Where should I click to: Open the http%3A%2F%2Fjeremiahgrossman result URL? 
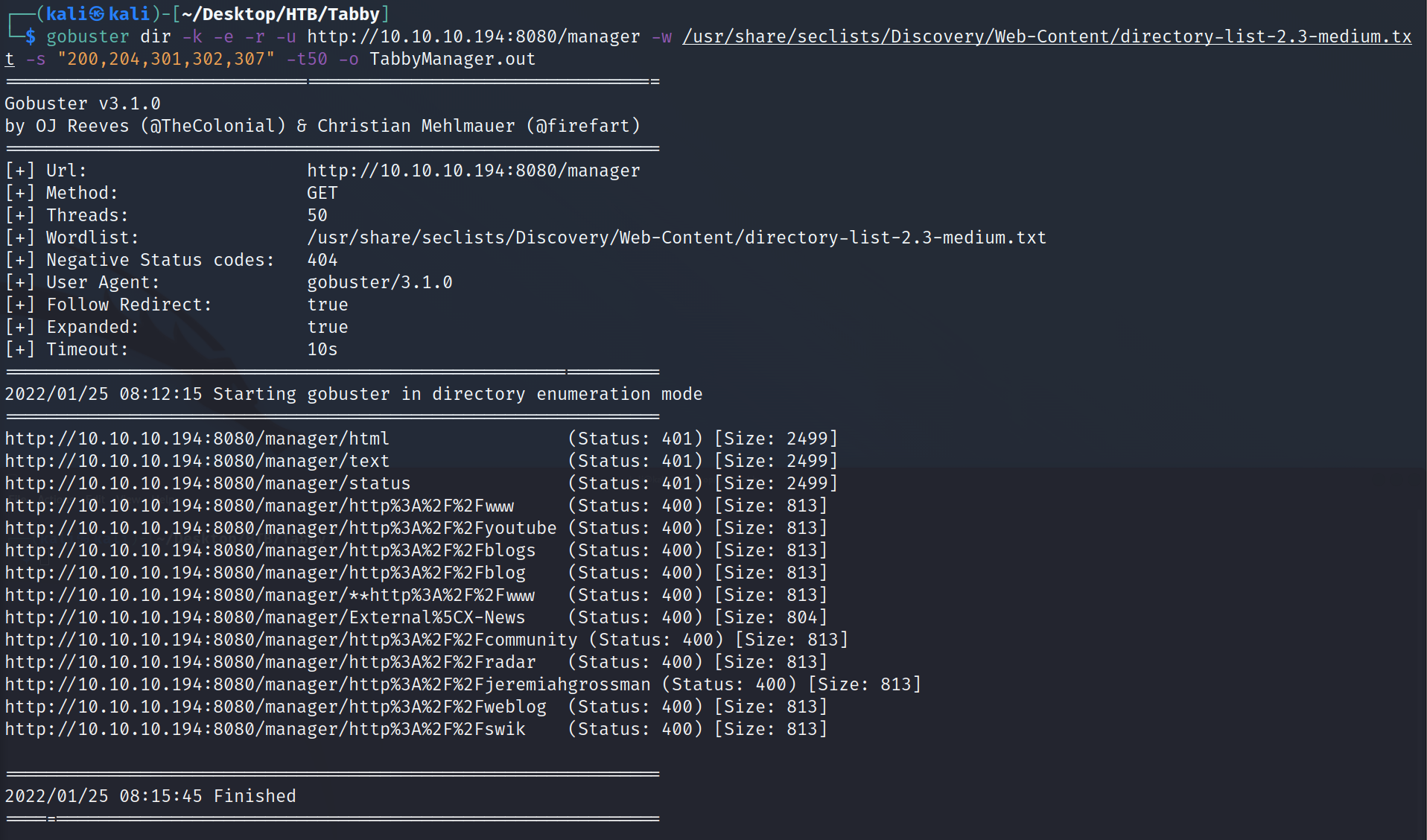tap(327, 684)
